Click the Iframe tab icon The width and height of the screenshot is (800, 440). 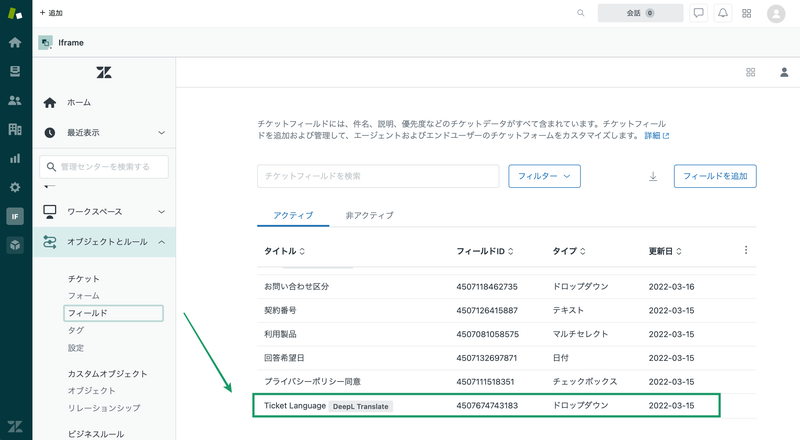click(45, 42)
